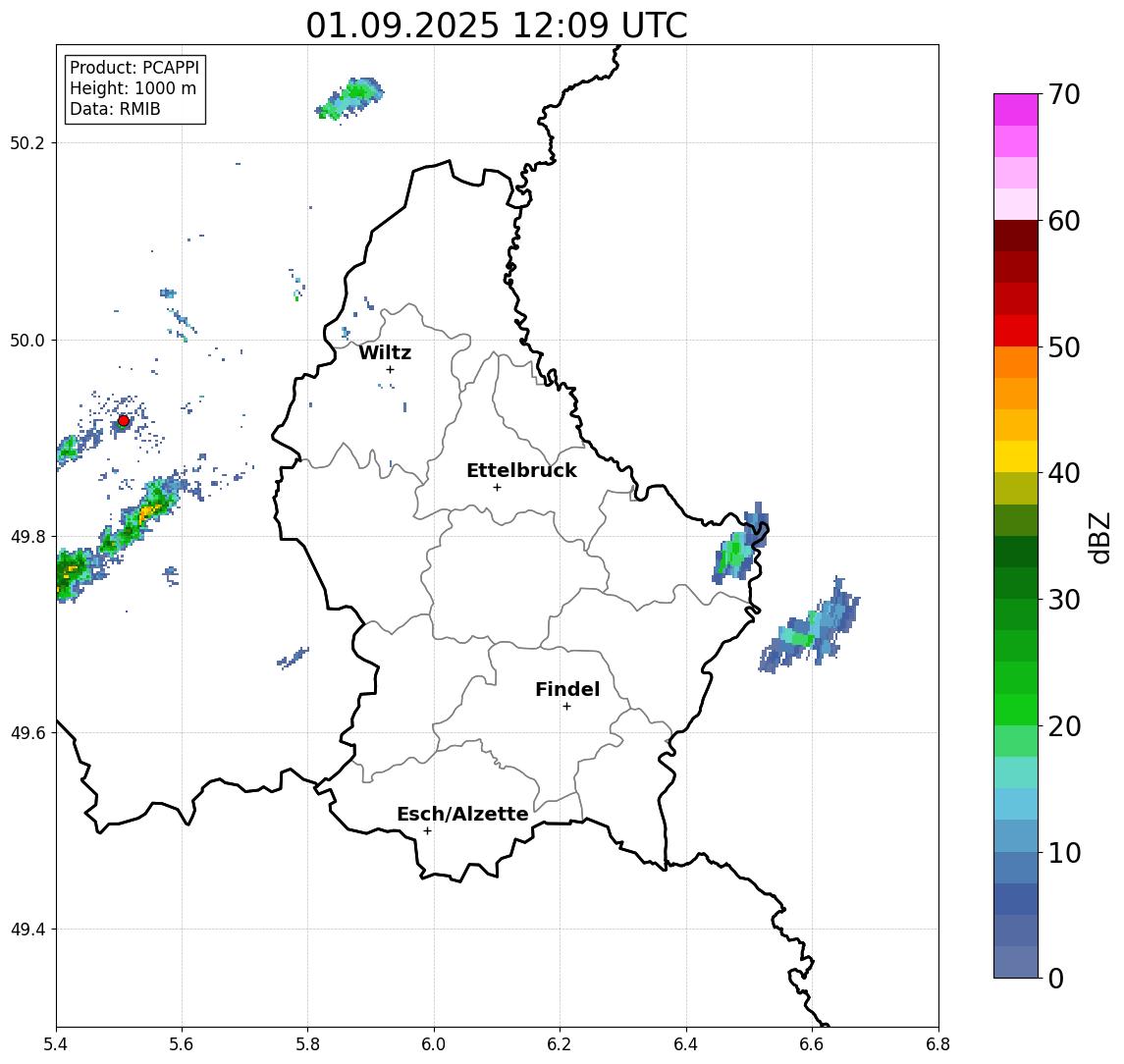Select the bright red colorbar segment above 50
This screenshot has height=1064, width=1124.
click(x=1016, y=331)
